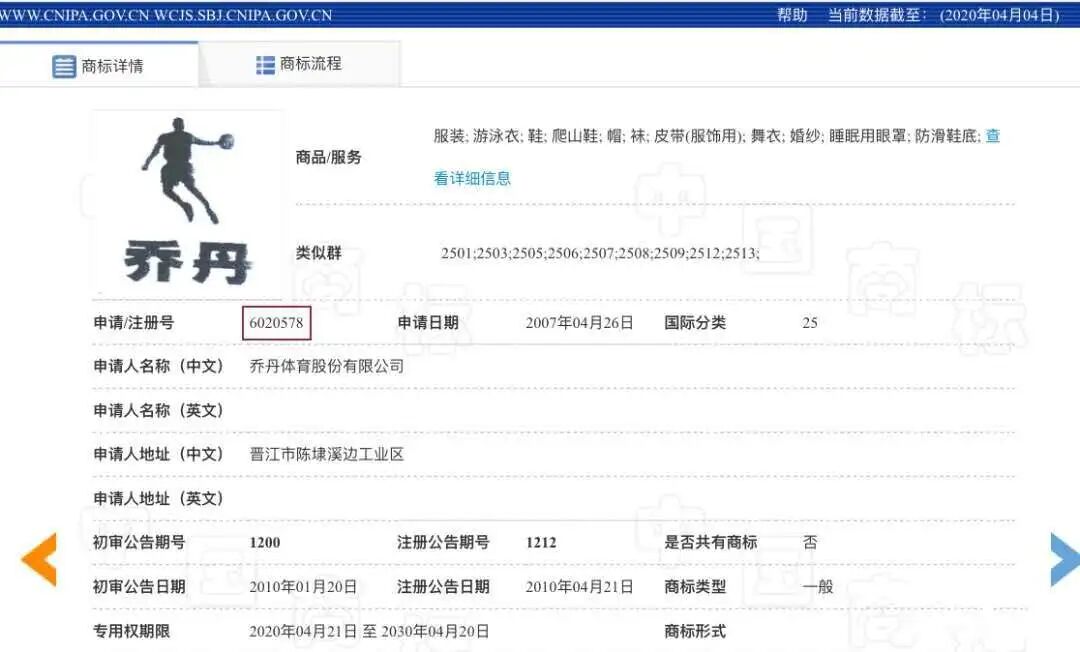Click the 申请人地址（中文） label
1080x652 pixels.
tap(158, 454)
